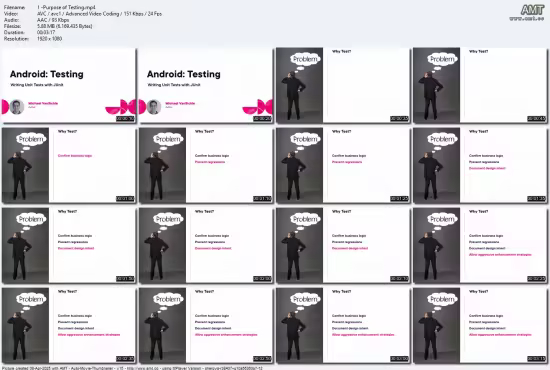Open the thumbnail stamped 00:03:00
This screenshot has width=550, height=370.
[x=343, y=325]
